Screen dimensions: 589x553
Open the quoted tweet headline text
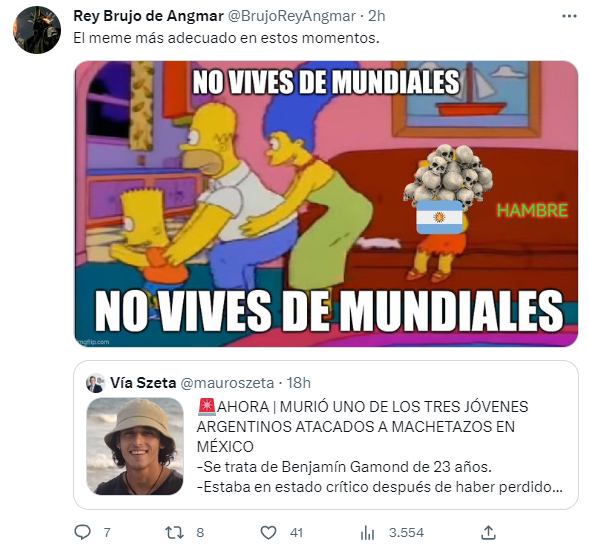pyautogui.click(x=362, y=427)
